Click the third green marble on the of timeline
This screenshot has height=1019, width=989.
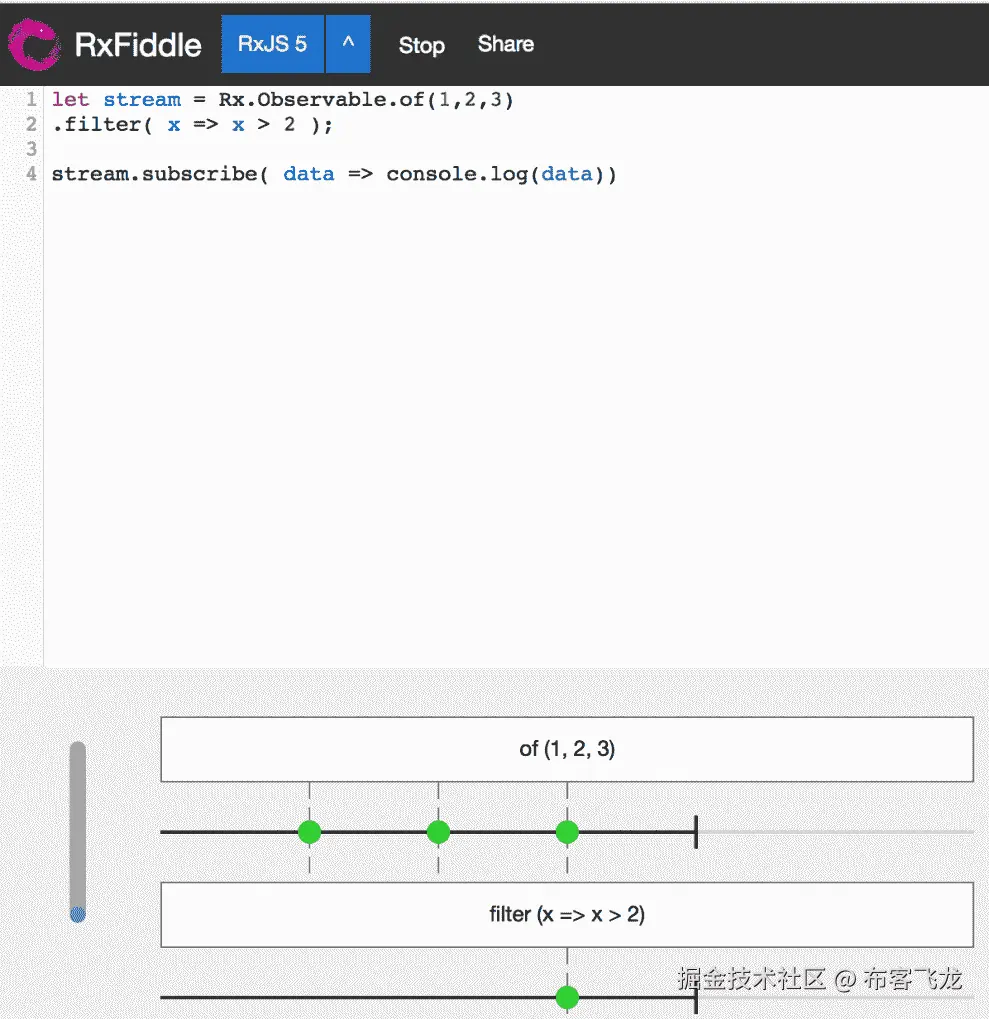click(x=567, y=831)
